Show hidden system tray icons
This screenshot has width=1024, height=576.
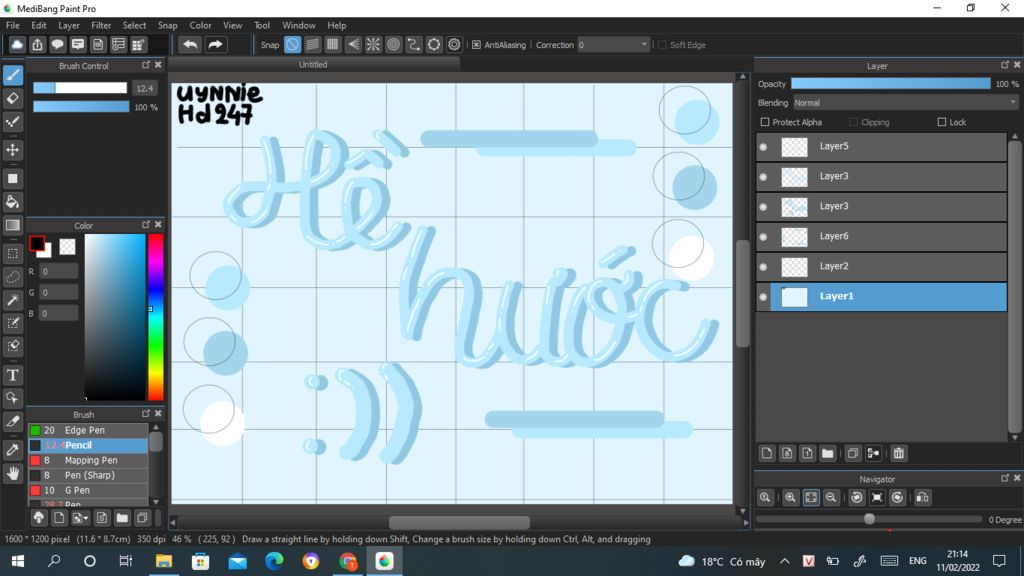pos(785,561)
